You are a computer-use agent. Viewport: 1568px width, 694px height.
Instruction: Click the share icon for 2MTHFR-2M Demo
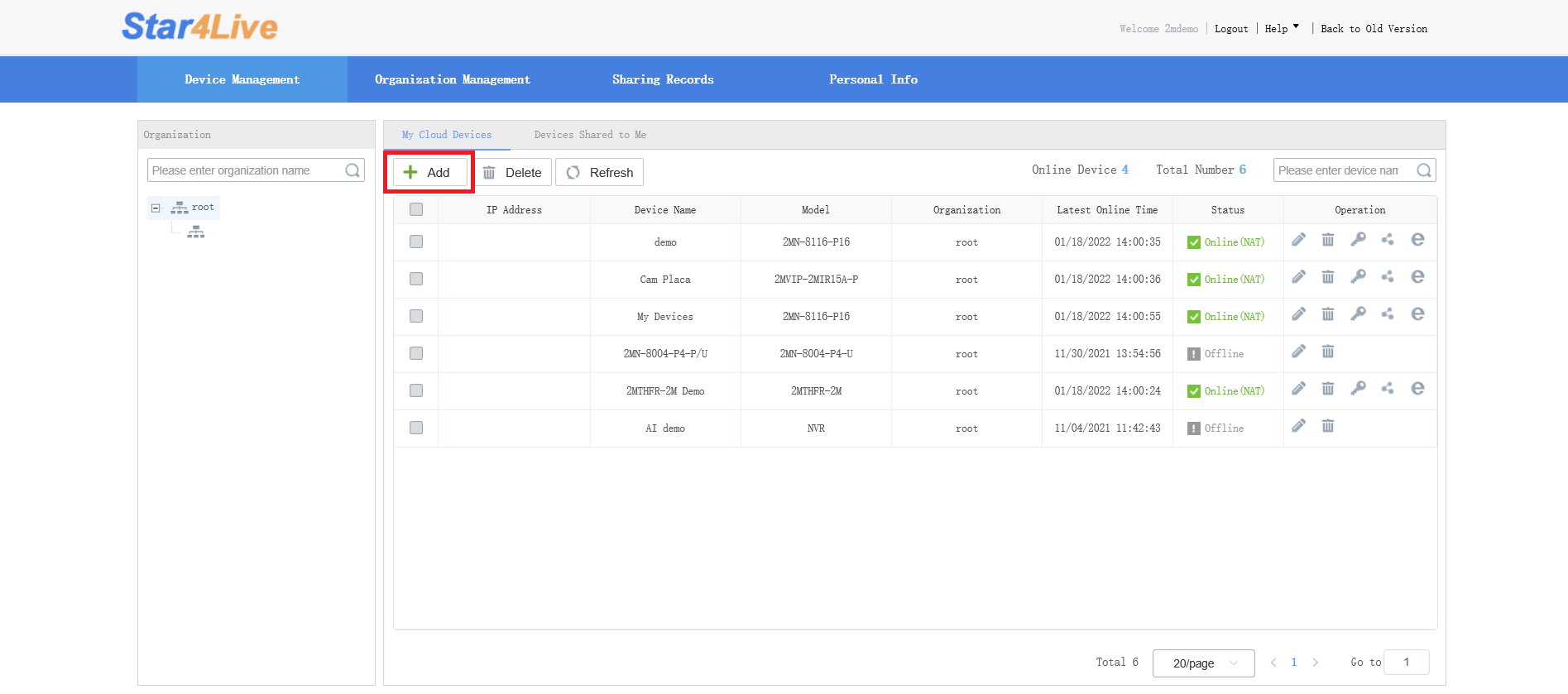[x=1388, y=389]
